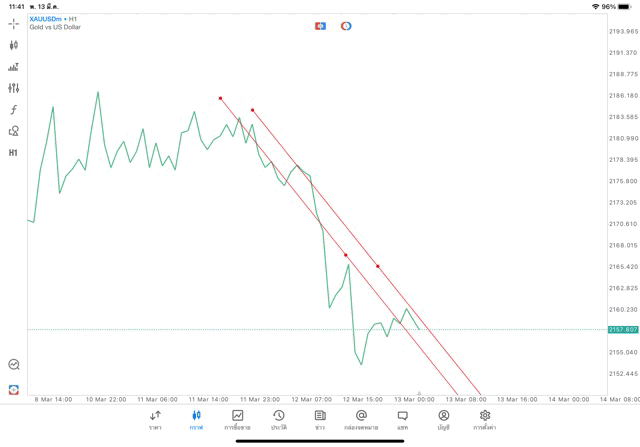
Task: Open the H1 timeframe selector
Action: point(13,153)
